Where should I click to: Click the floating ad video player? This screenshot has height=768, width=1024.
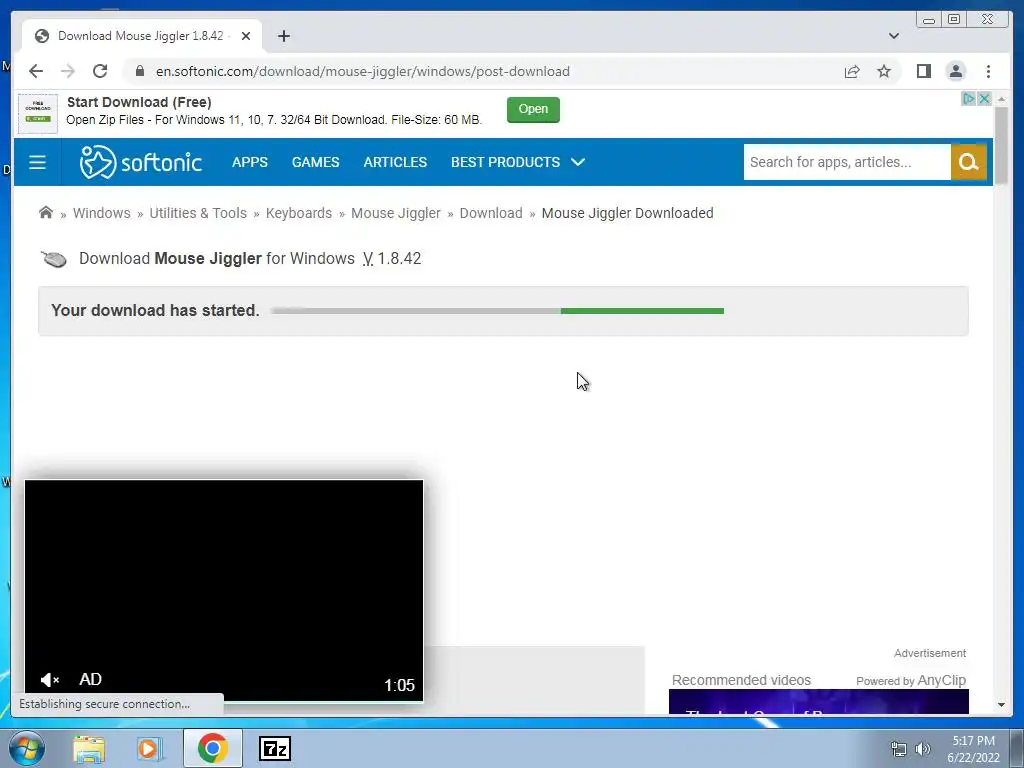224,590
